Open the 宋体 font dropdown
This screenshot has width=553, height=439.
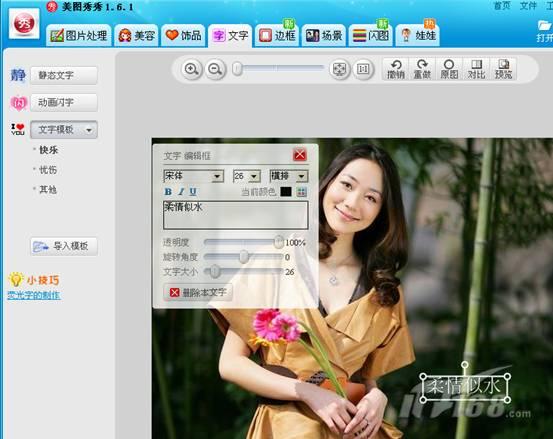click(x=193, y=176)
